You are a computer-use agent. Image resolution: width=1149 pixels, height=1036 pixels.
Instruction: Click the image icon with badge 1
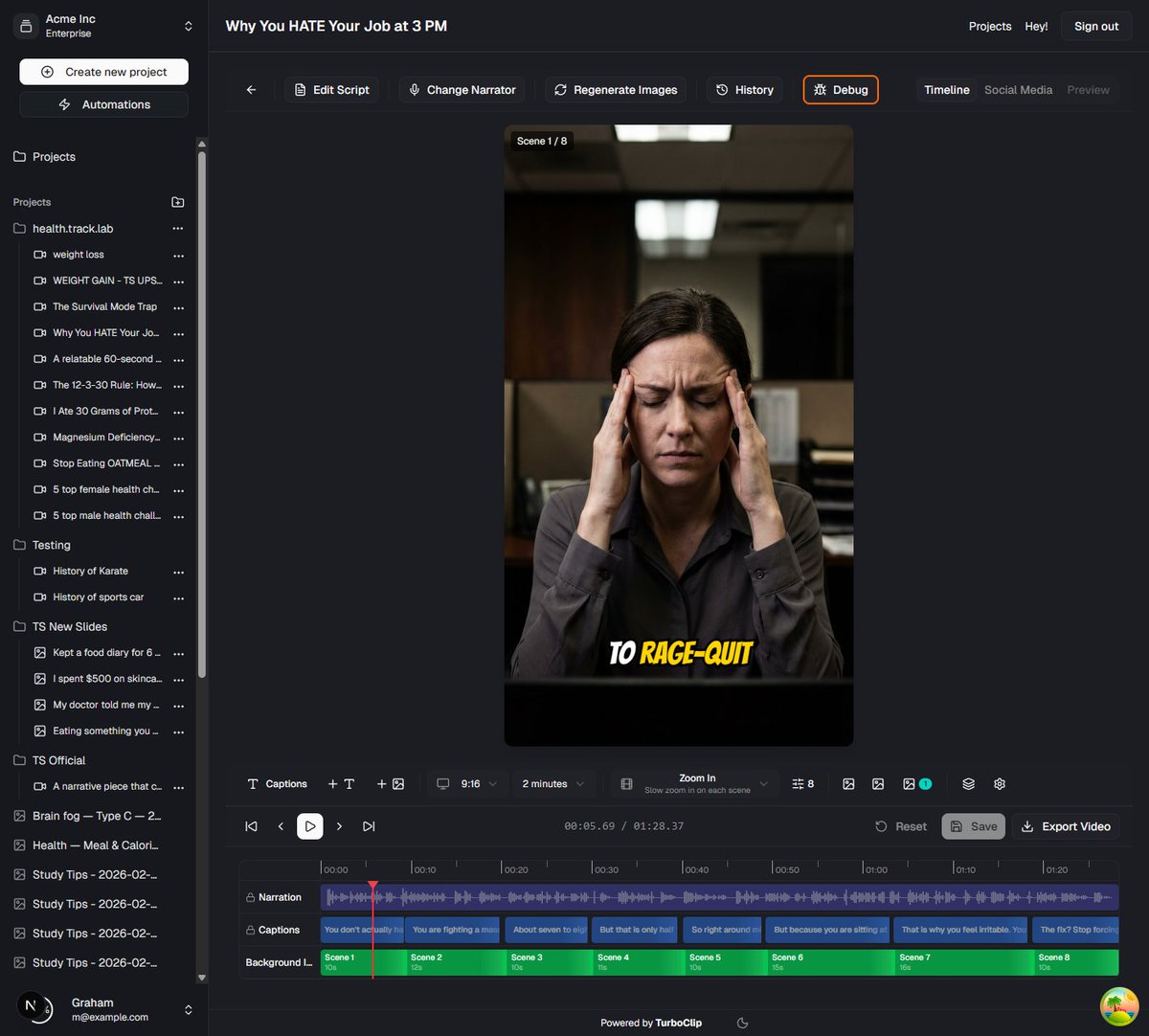point(916,784)
